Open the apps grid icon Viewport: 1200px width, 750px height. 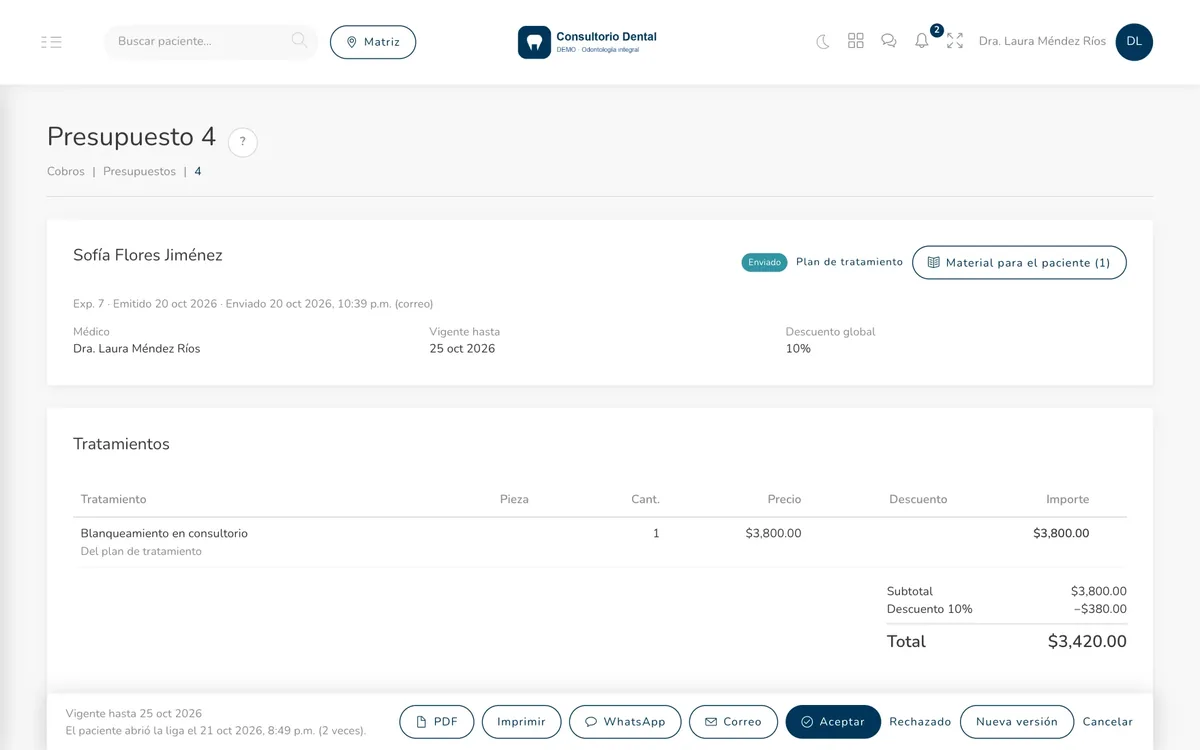[856, 41]
